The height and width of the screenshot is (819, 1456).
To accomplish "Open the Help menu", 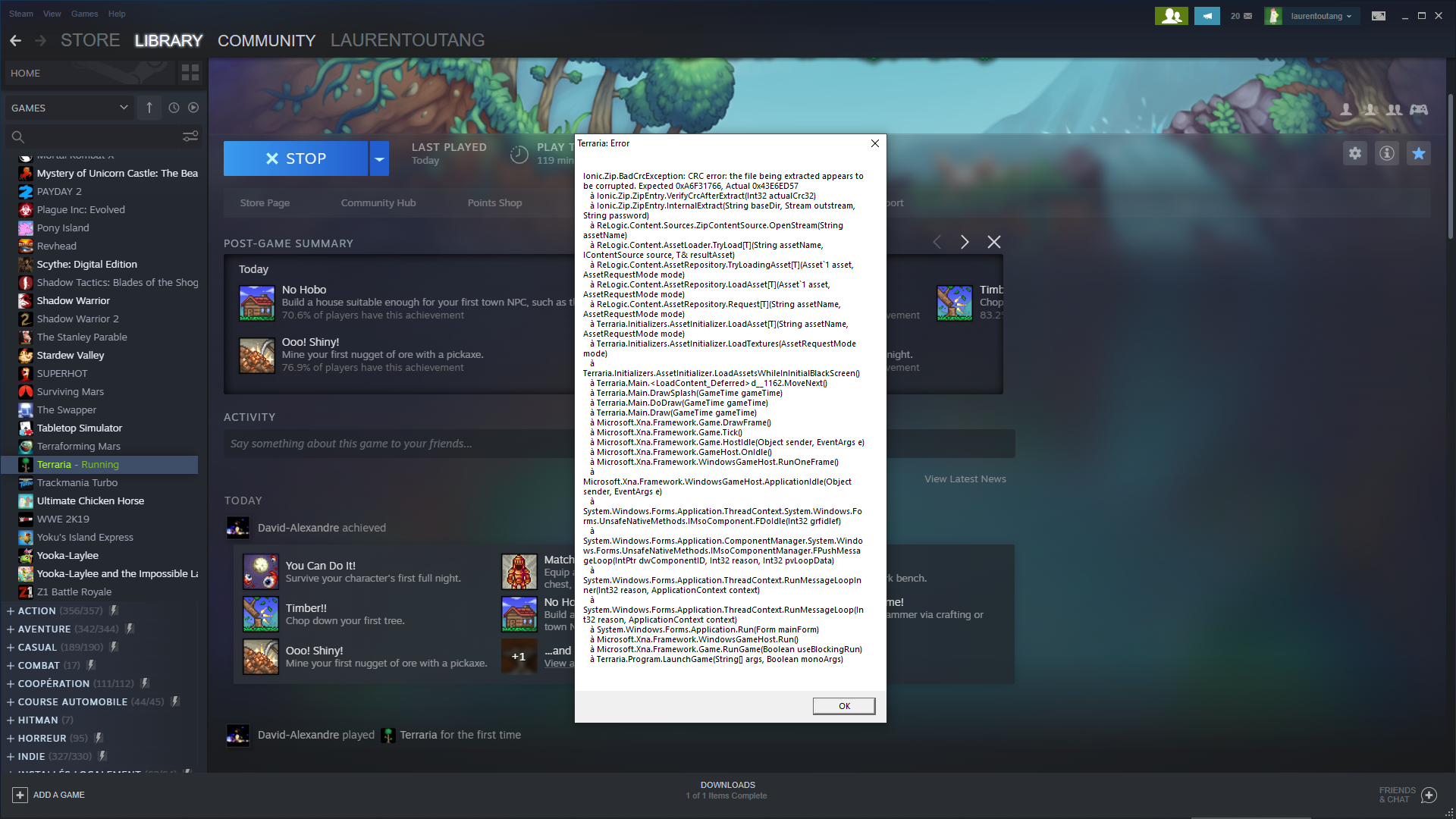I will click(x=117, y=14).
